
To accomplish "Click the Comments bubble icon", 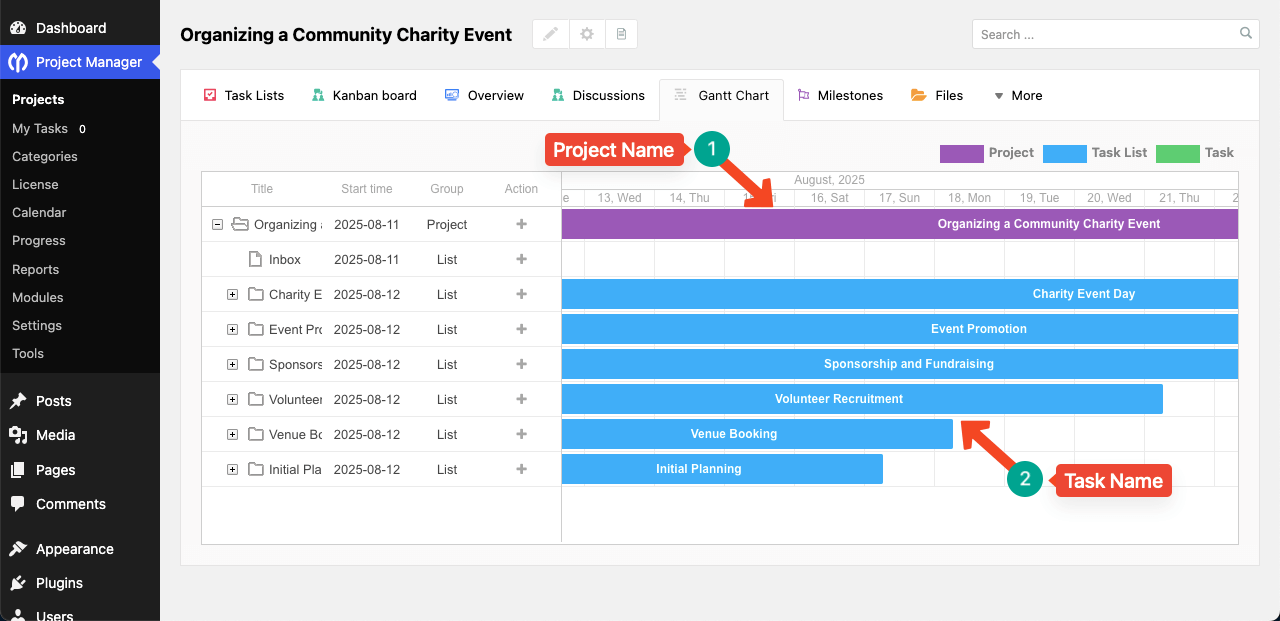I will pos(18,504).
